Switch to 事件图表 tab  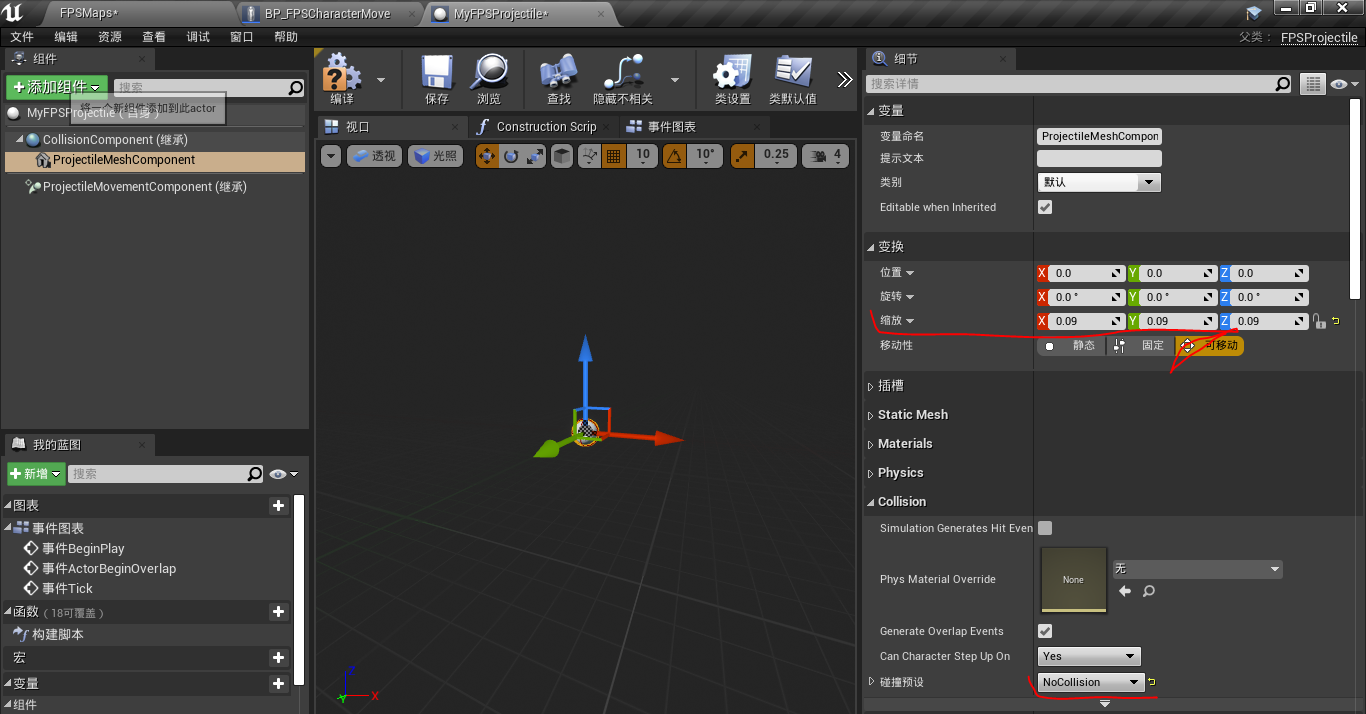coord(695,126)
